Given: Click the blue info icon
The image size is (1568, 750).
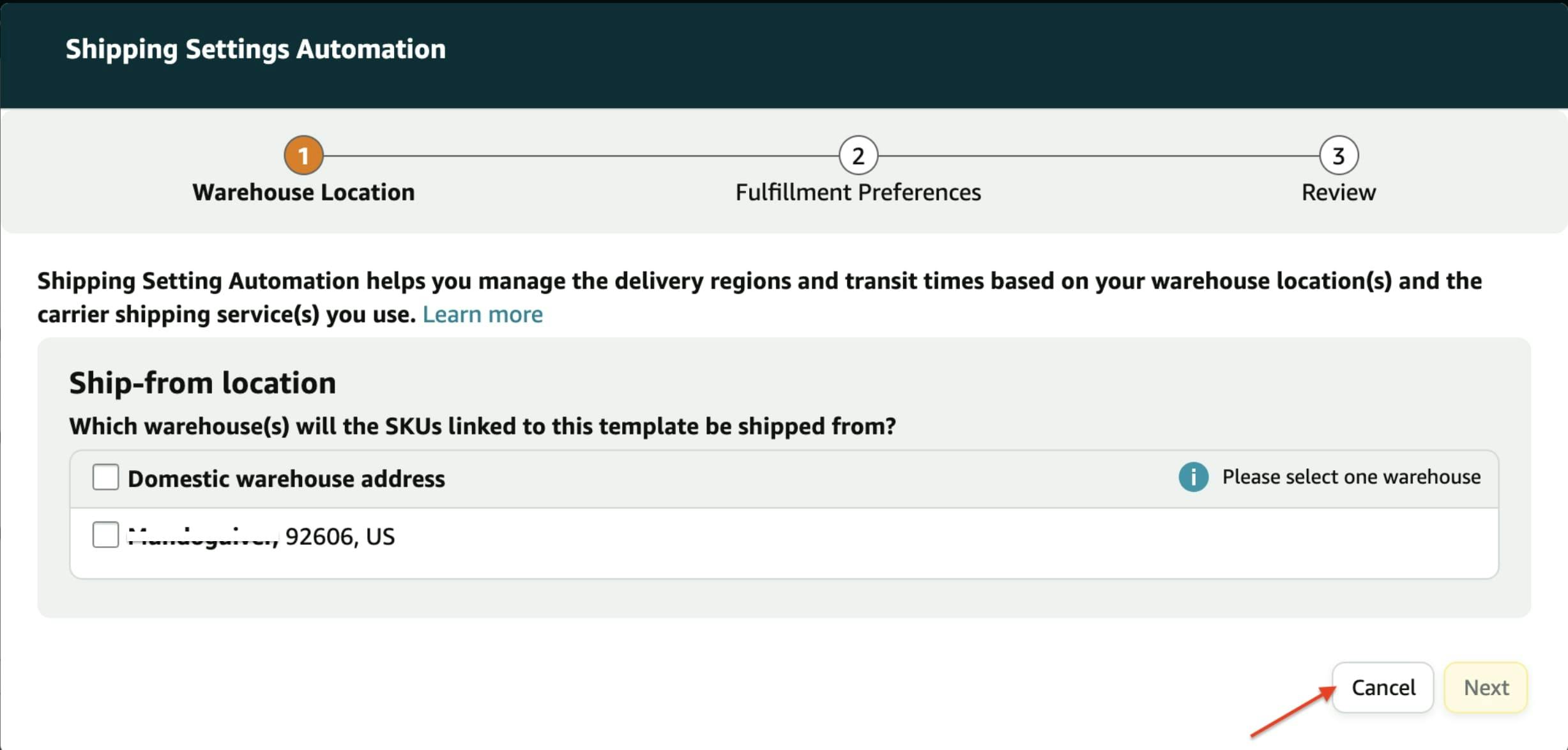Looking at the screenshot, I should [1192, 477].
